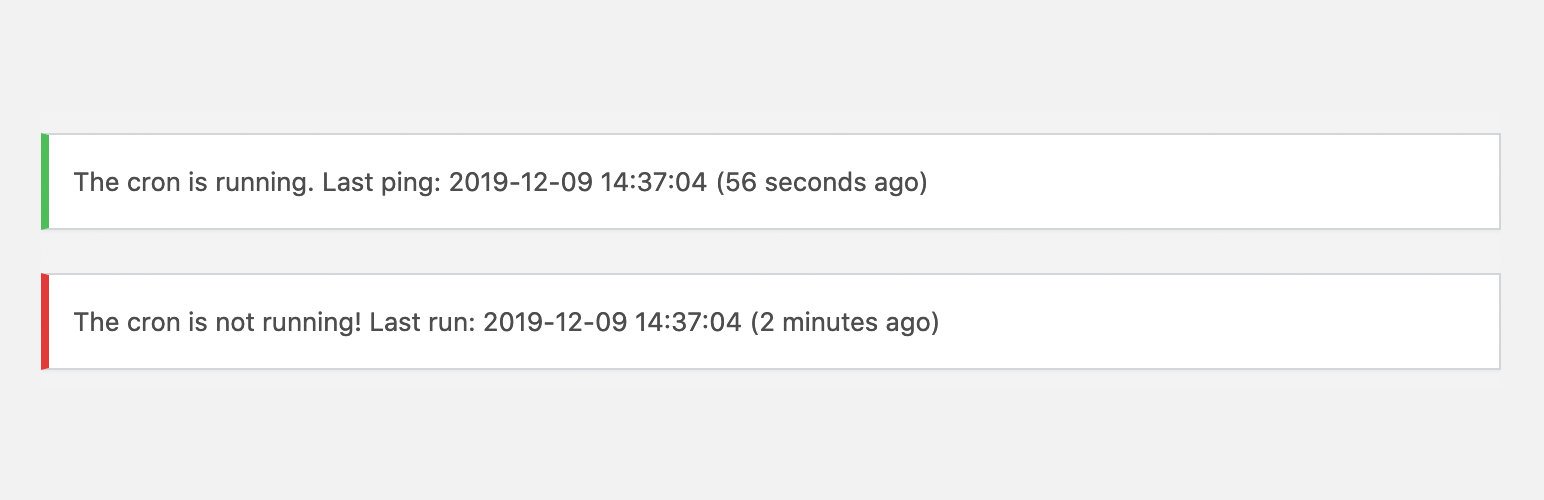
Task: Click the "(56 seconds ago)" text
Action: (x=822, y=183)
